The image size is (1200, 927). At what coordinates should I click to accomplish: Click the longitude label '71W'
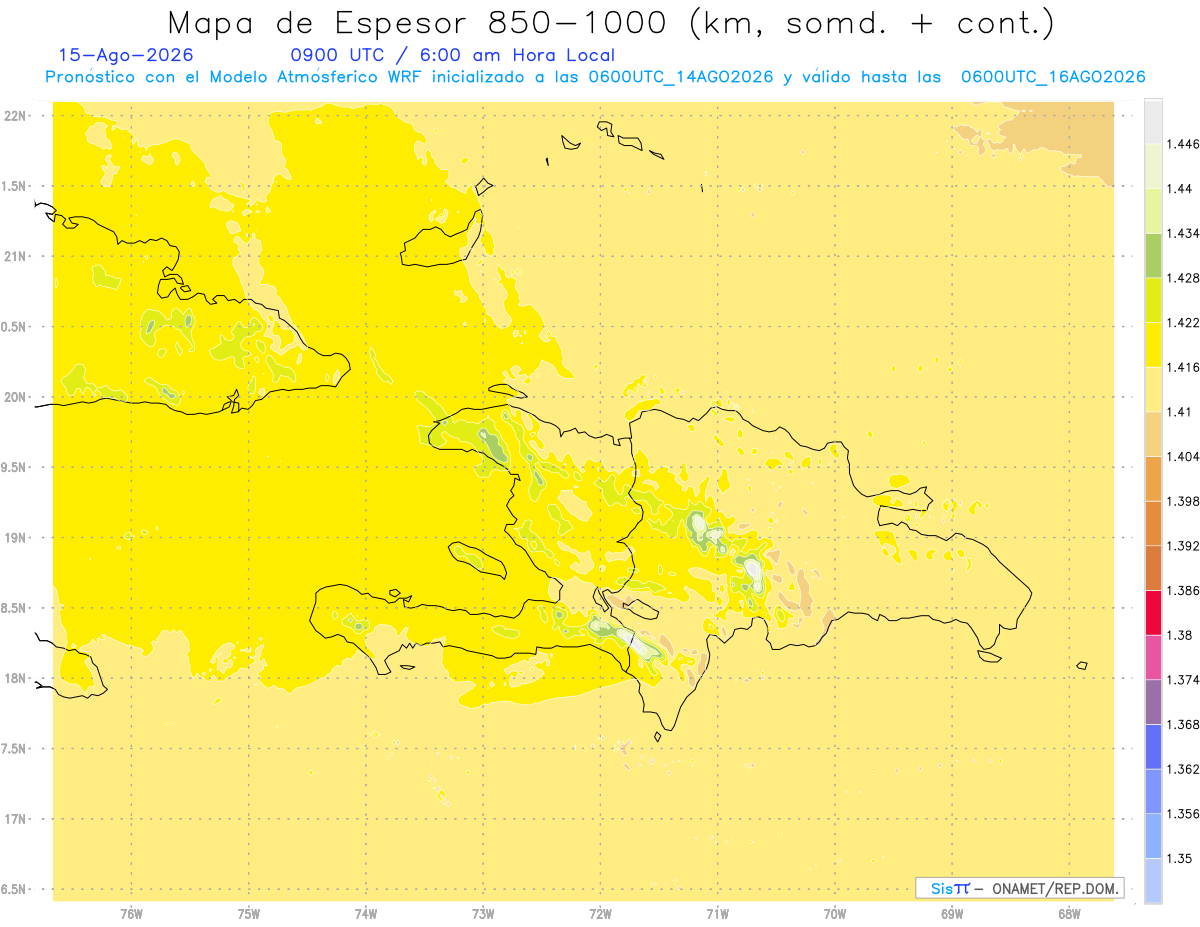click(717, 913)
